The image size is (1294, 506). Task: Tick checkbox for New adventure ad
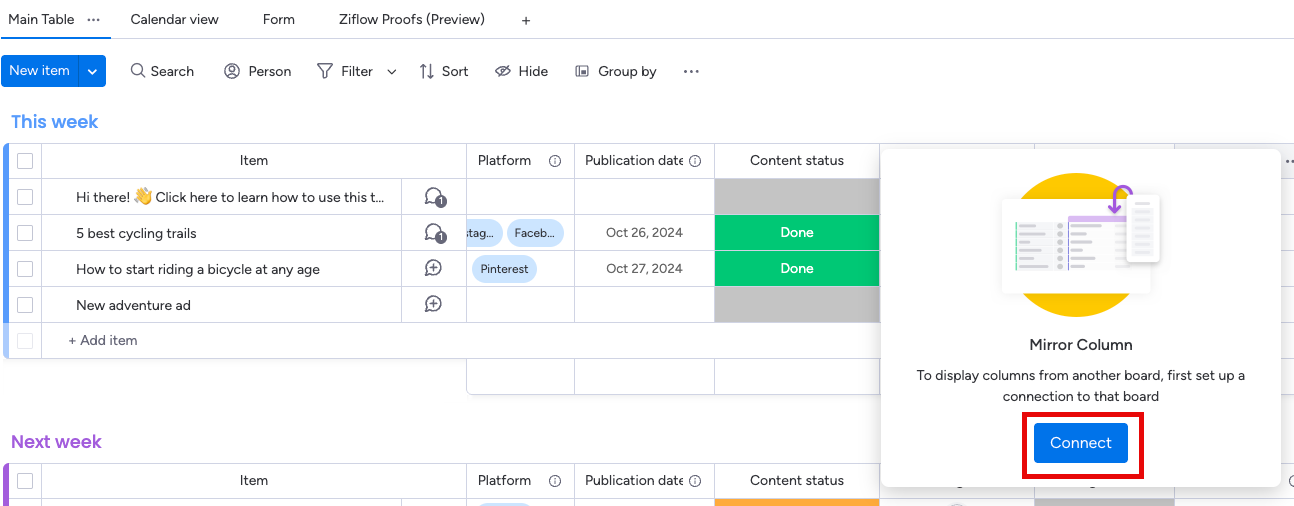(25, 304)
